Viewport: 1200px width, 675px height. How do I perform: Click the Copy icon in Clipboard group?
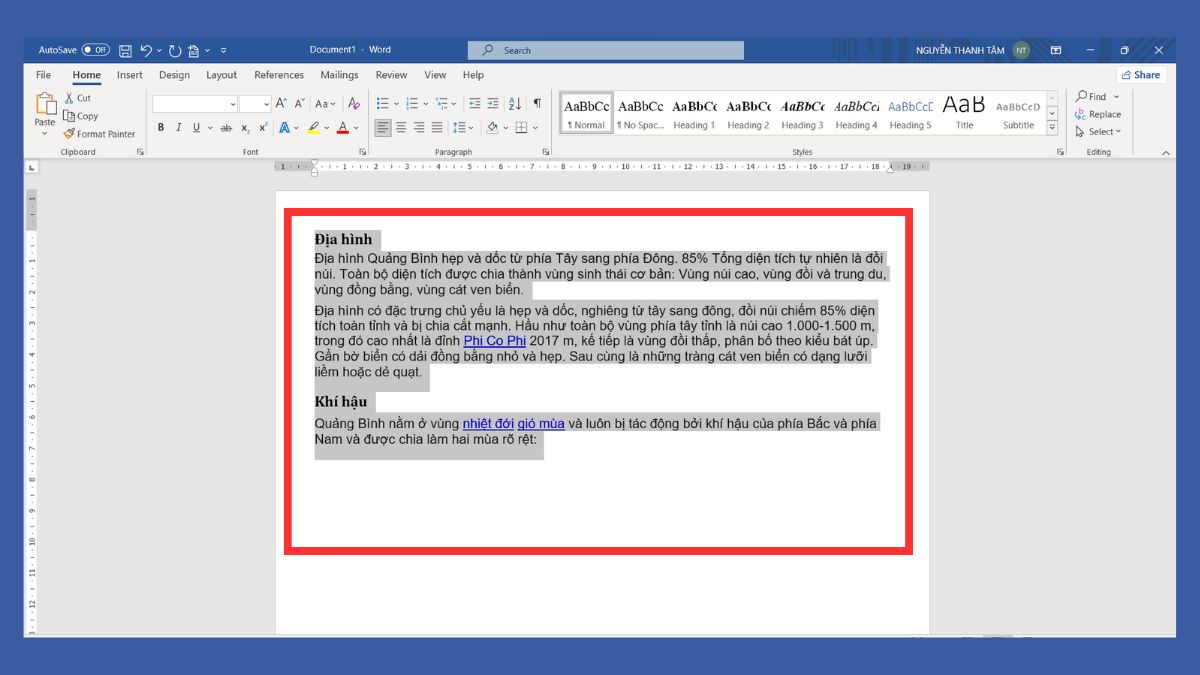click(x=69, y=116)
